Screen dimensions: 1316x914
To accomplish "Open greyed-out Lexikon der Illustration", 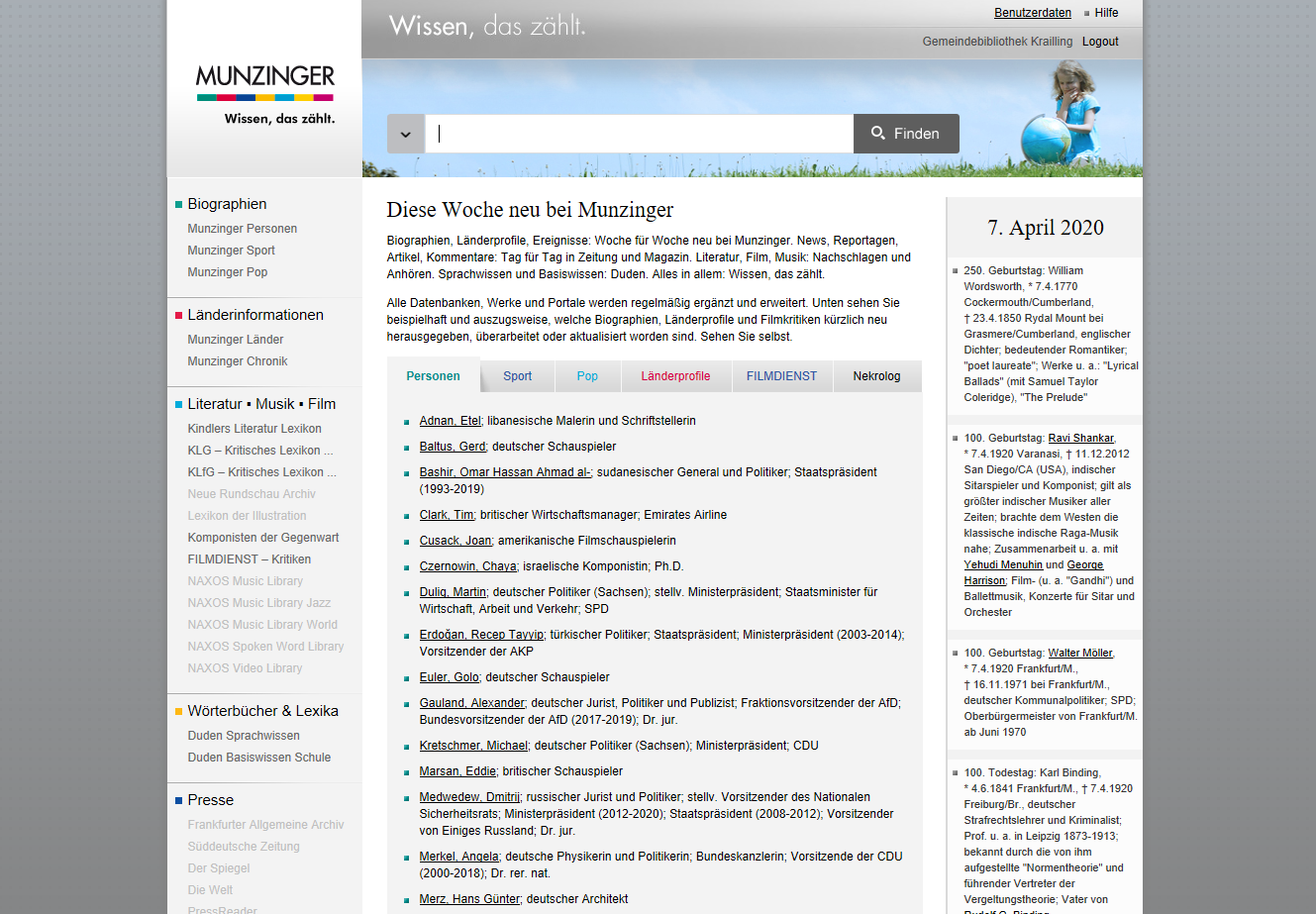I will 247,516.
